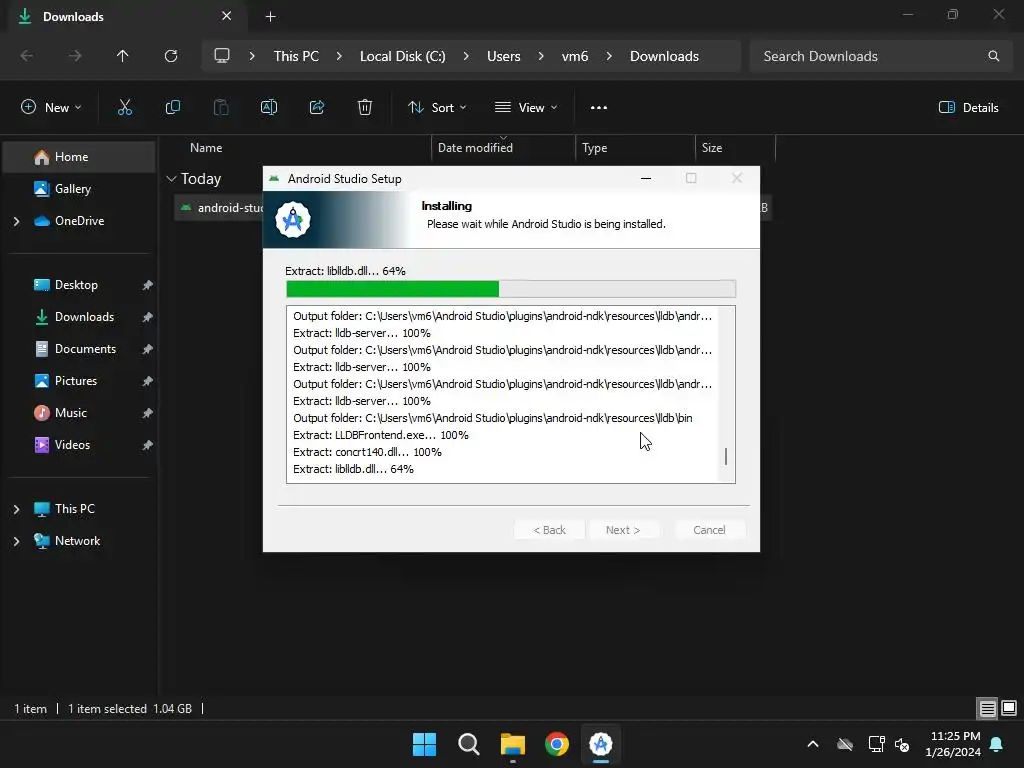This screenshot has height=768, width=1024.
Task: Expand Network in navigation pane
Action: (x=16, y=541)
